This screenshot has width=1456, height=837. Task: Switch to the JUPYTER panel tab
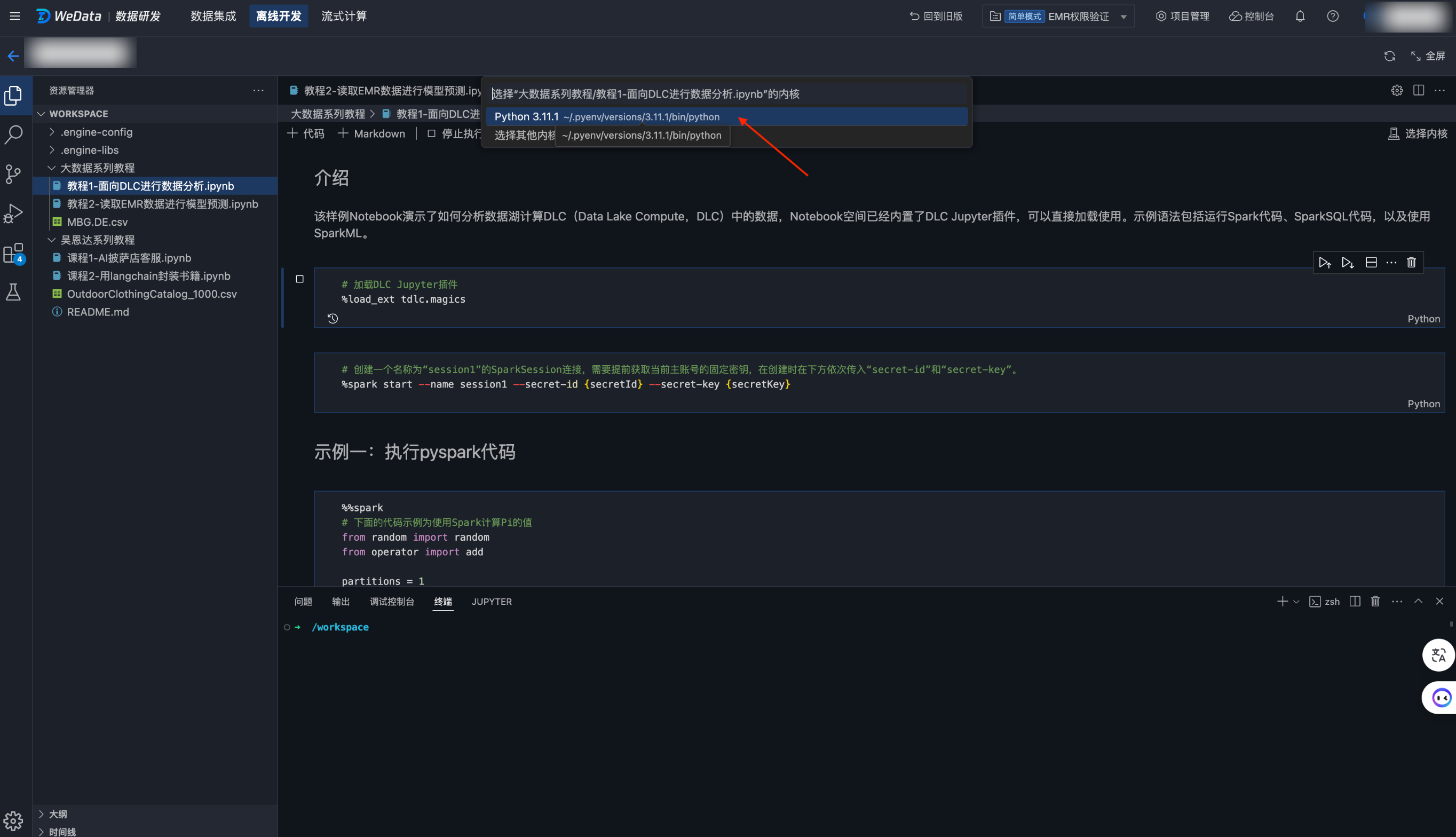tap(491, 601)
